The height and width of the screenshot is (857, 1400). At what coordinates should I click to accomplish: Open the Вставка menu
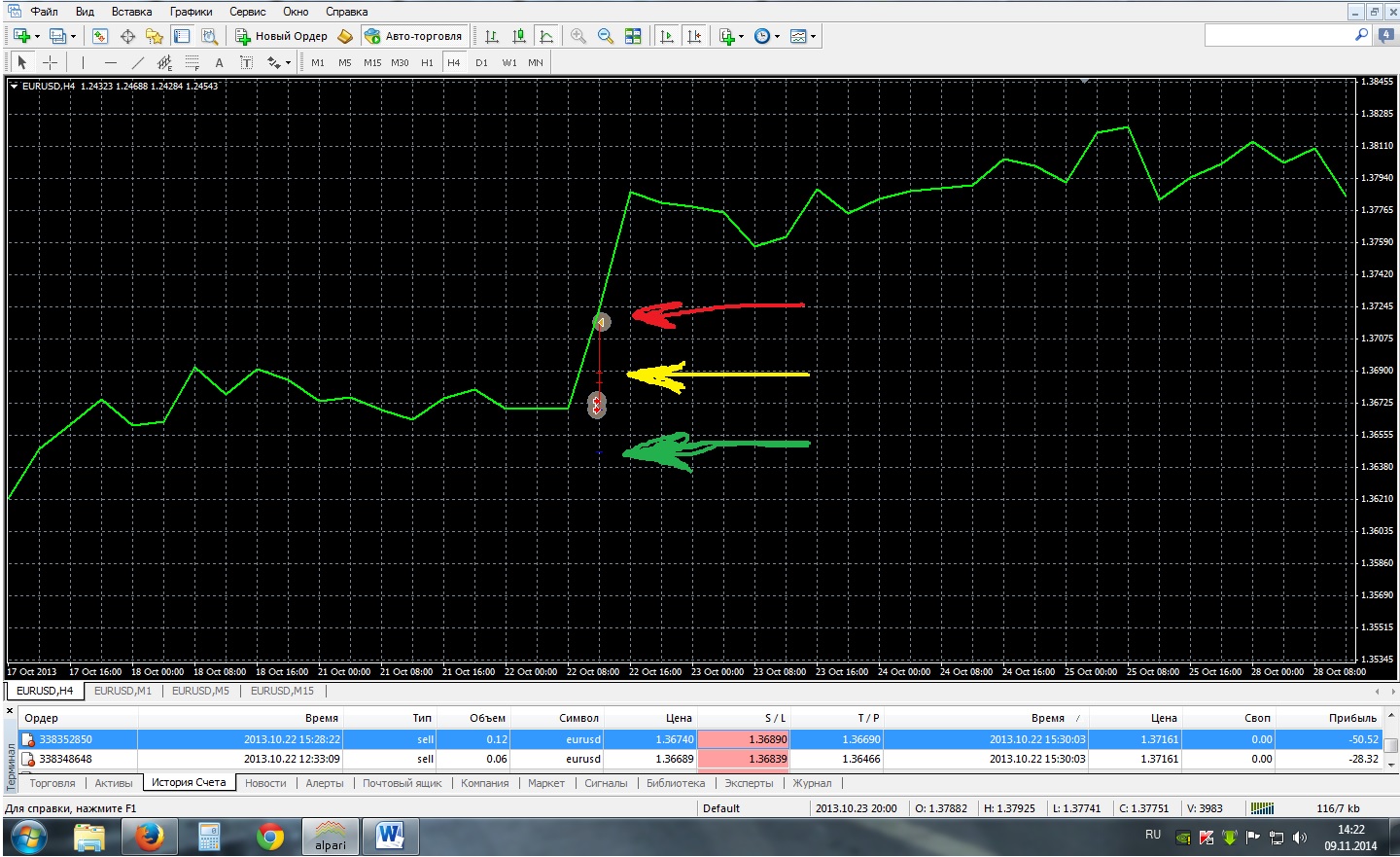coord(131,12)
